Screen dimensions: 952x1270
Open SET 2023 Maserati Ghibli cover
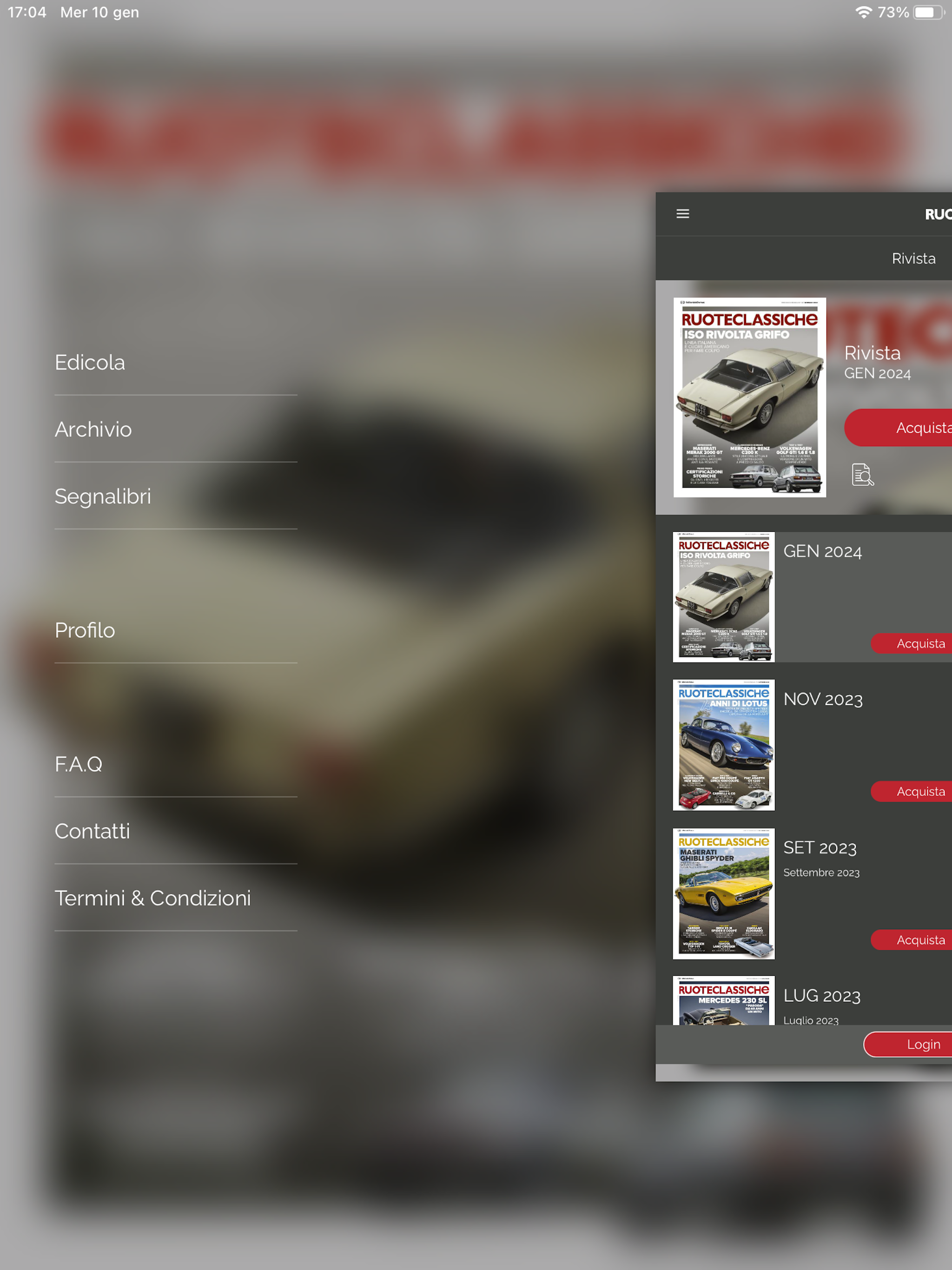pyautogui.click(x=723, y=893)
